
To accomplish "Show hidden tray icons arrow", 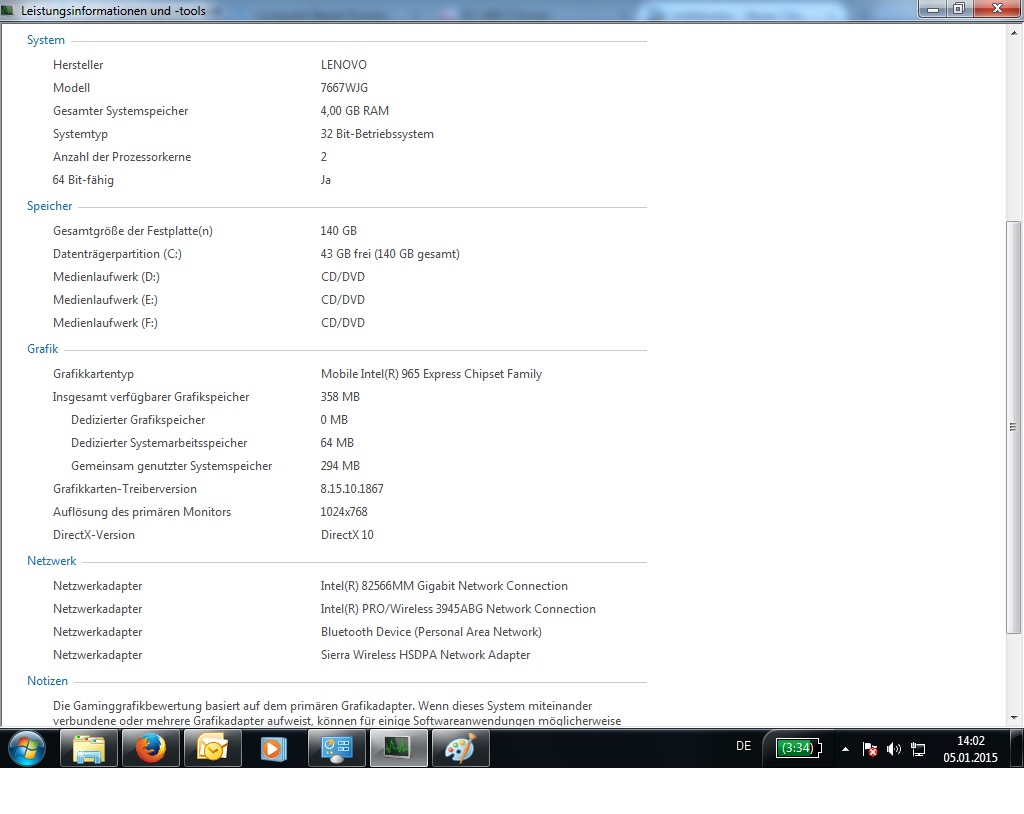I will pyautogui.click(x=845, y=749).
